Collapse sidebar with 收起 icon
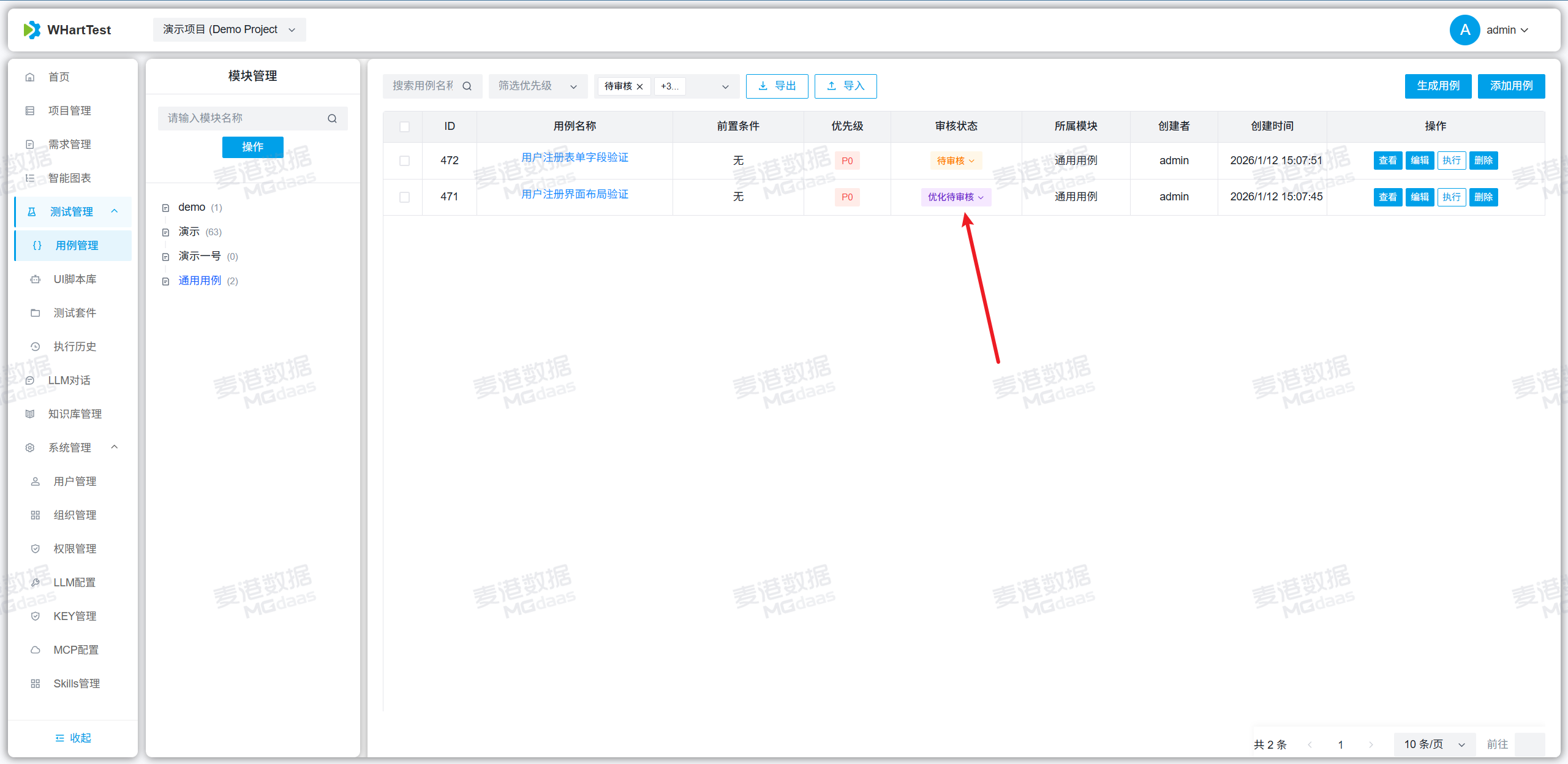This screenshot has height=764, width=1568. coord(60,738)
